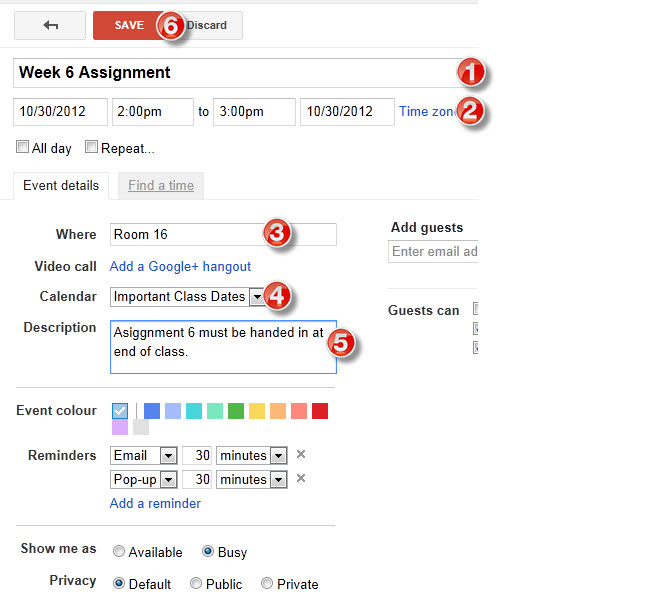This screenshot has height=597, width=650.
Task: Switch to the Find a time tab
Action: pos(161,185)
